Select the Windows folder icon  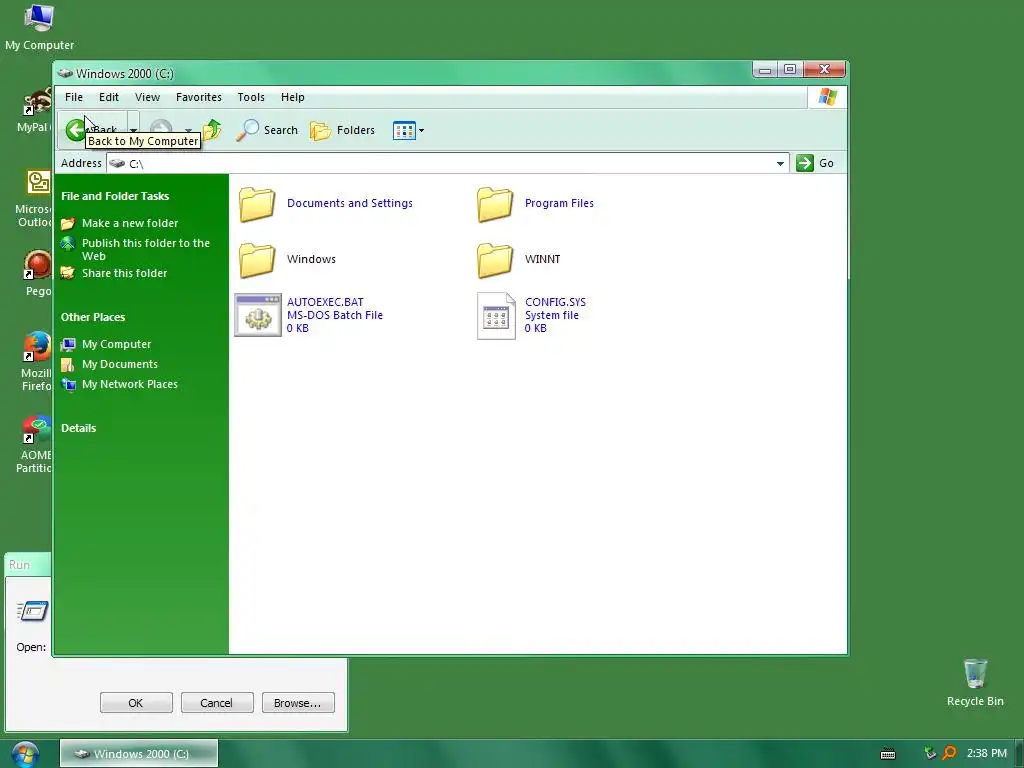pos(257,260)
